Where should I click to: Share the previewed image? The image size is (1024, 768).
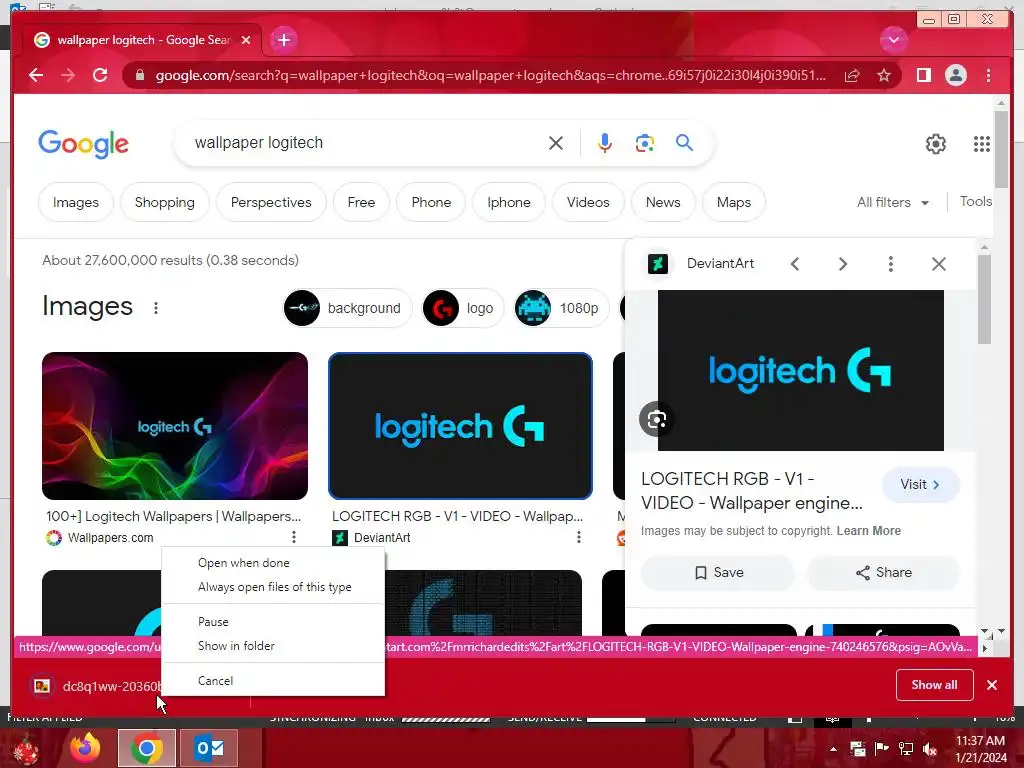[x=883, y=573]
